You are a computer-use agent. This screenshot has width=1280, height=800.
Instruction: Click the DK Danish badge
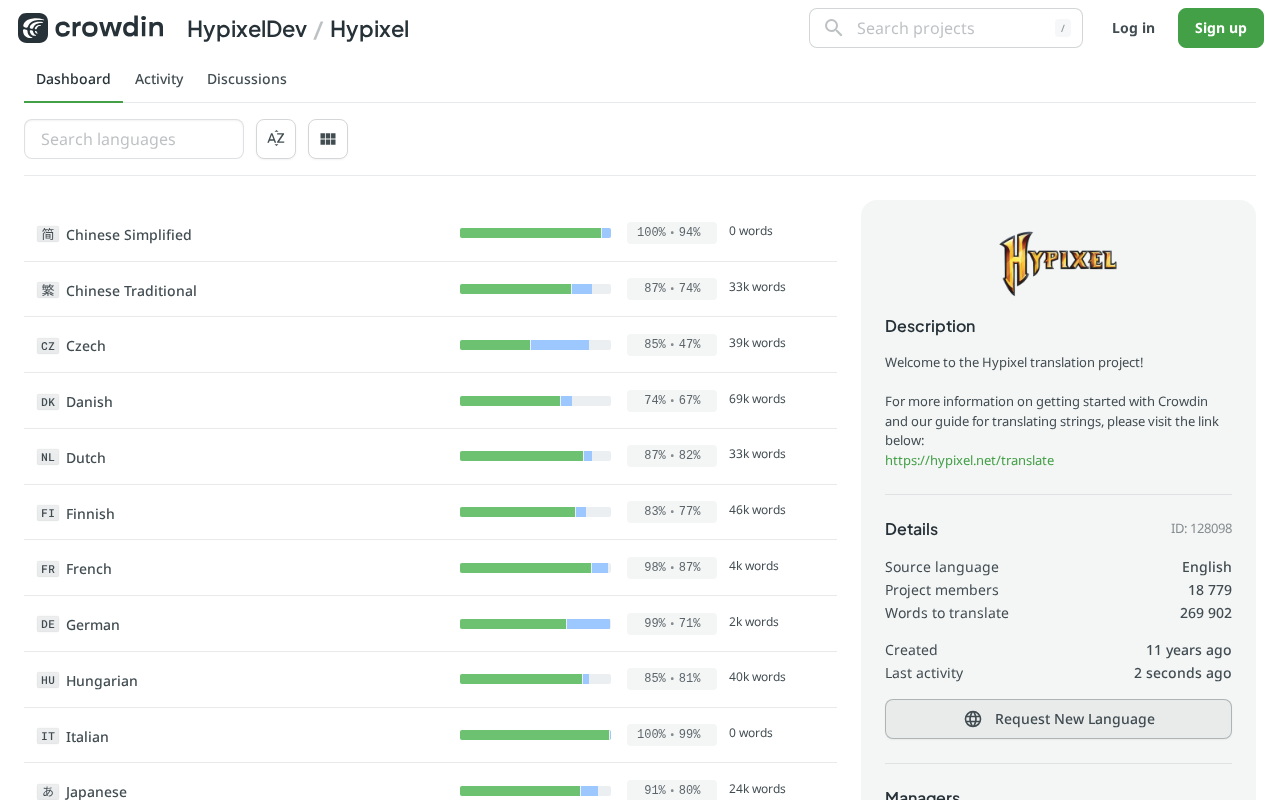(x=47, y=402)
